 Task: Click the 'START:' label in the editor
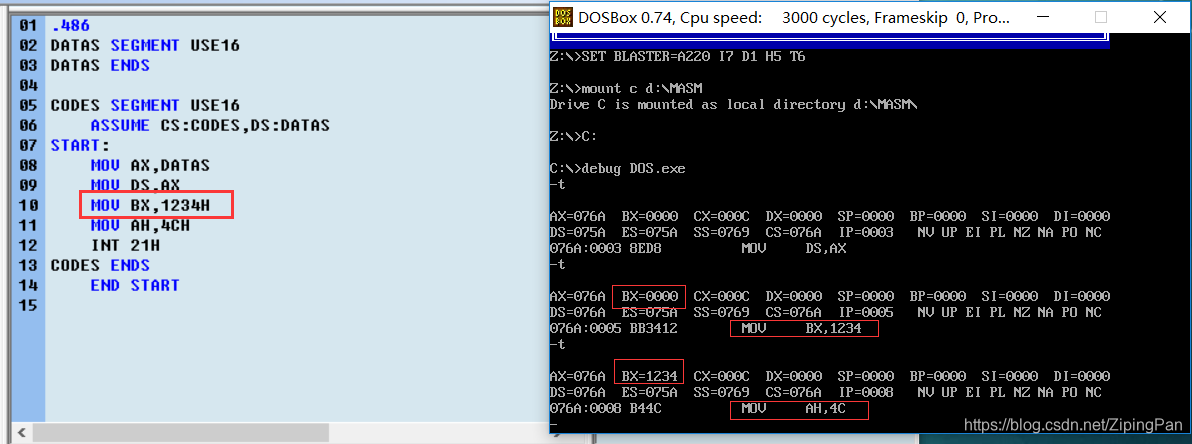pyautogui.click(x=80, y=144)
